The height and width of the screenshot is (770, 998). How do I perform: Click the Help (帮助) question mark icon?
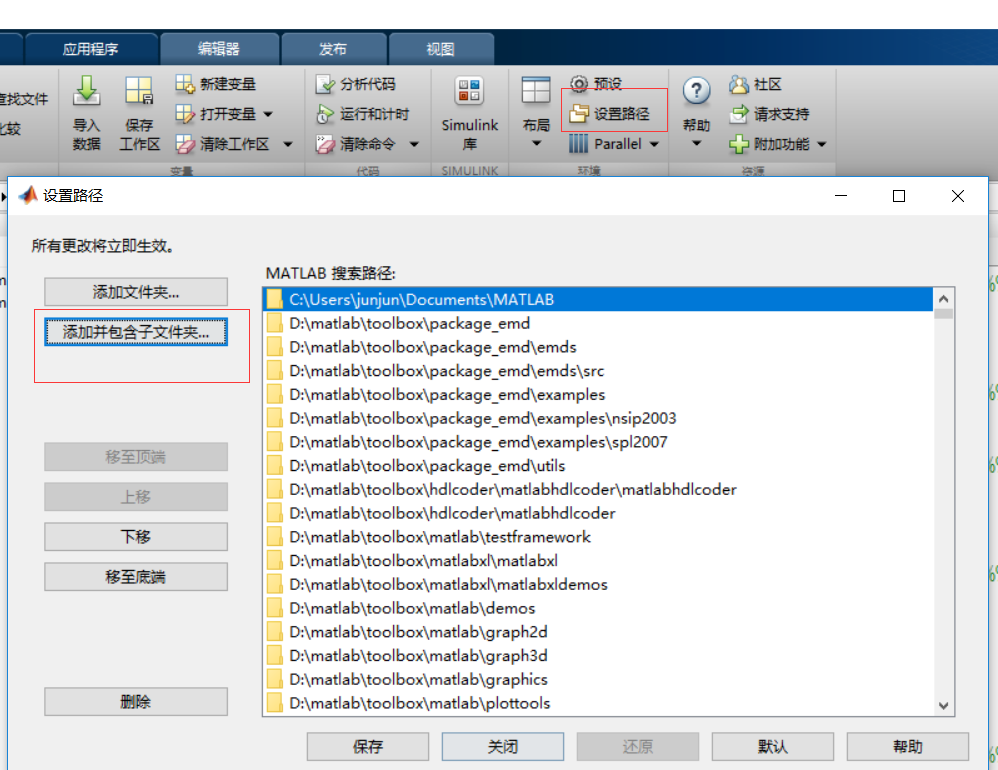click(x=696, y=91)
